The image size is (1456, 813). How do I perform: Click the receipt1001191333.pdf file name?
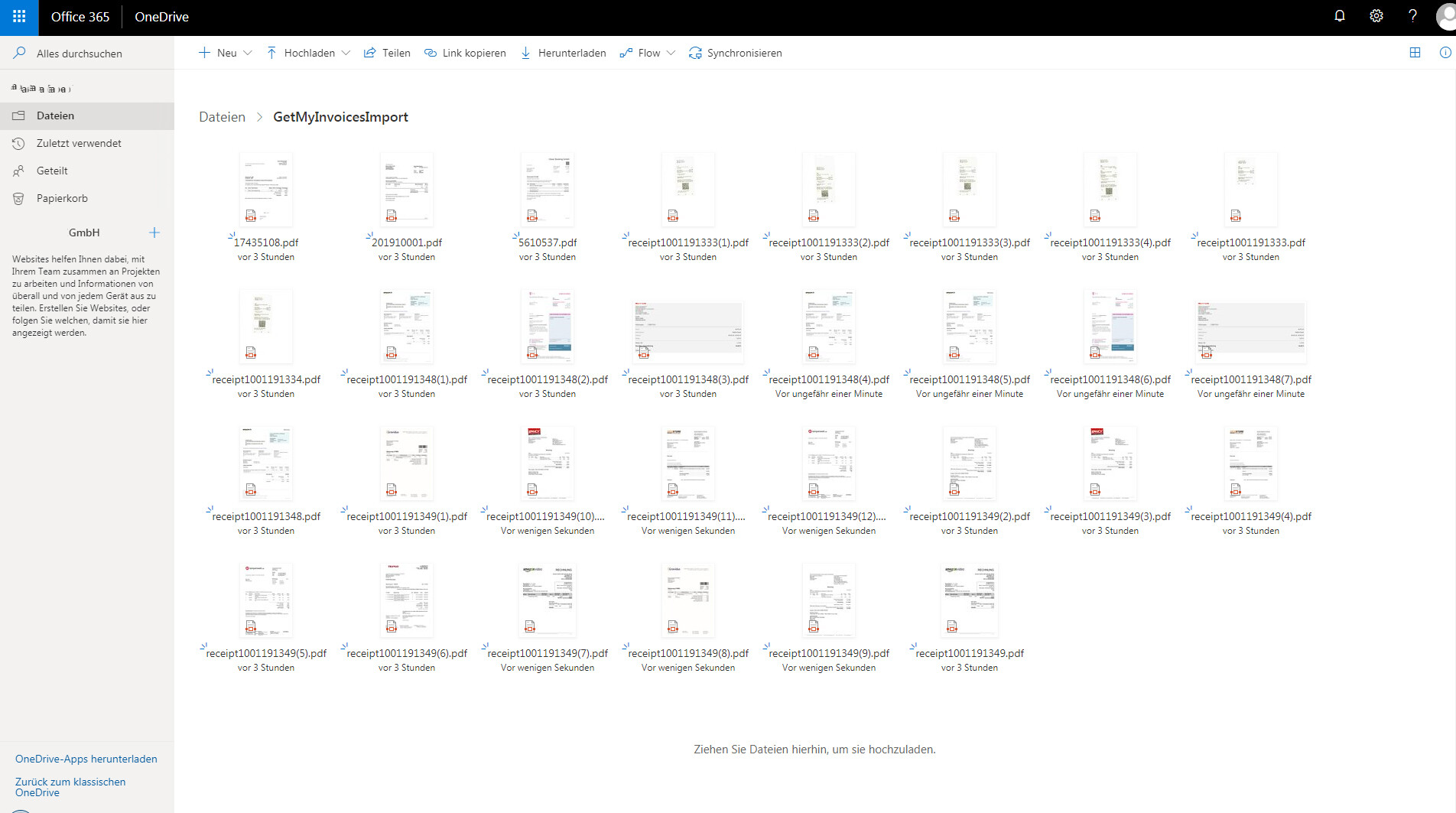point(1251,242)
